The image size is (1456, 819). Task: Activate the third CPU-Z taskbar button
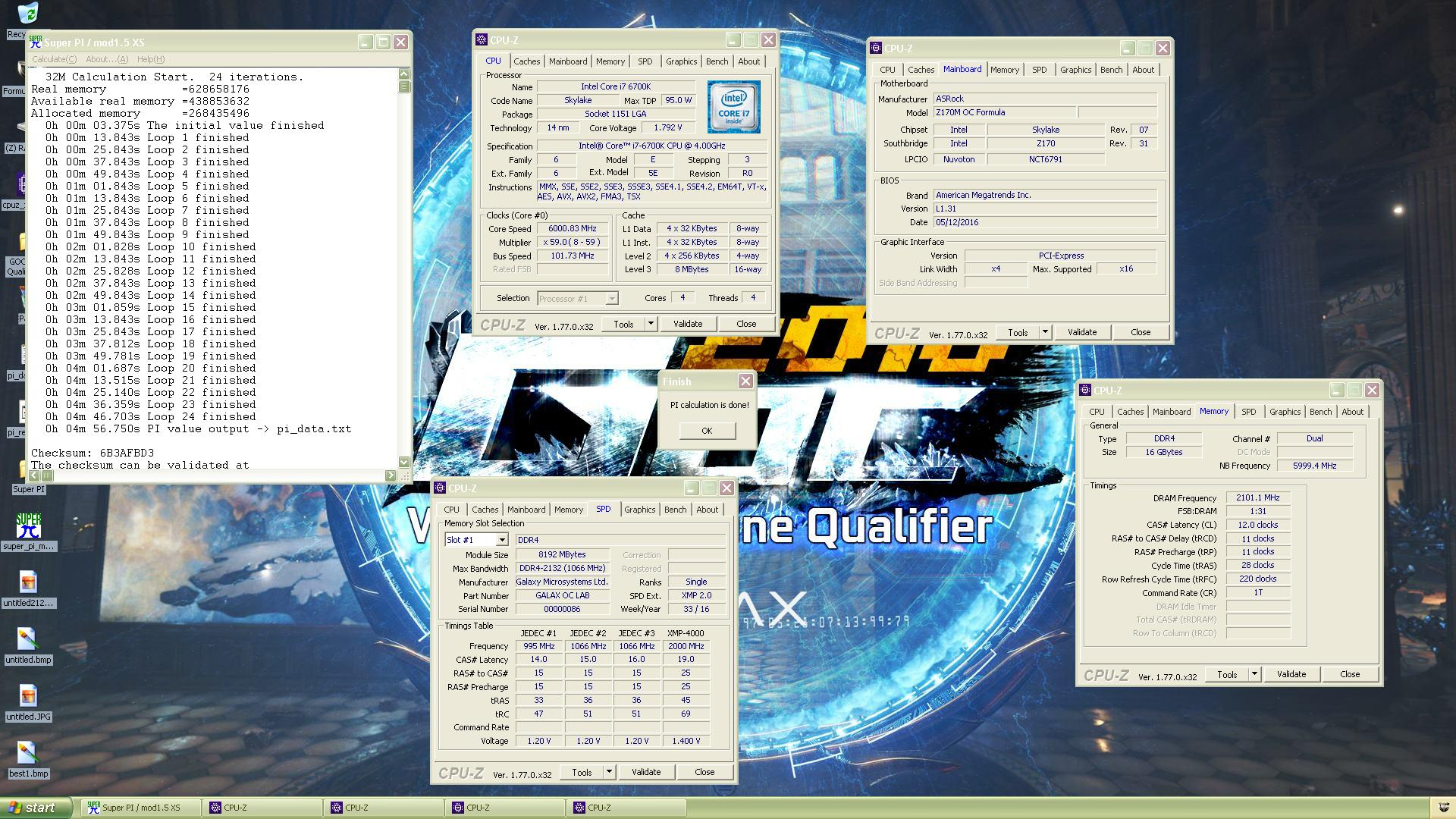505,808
